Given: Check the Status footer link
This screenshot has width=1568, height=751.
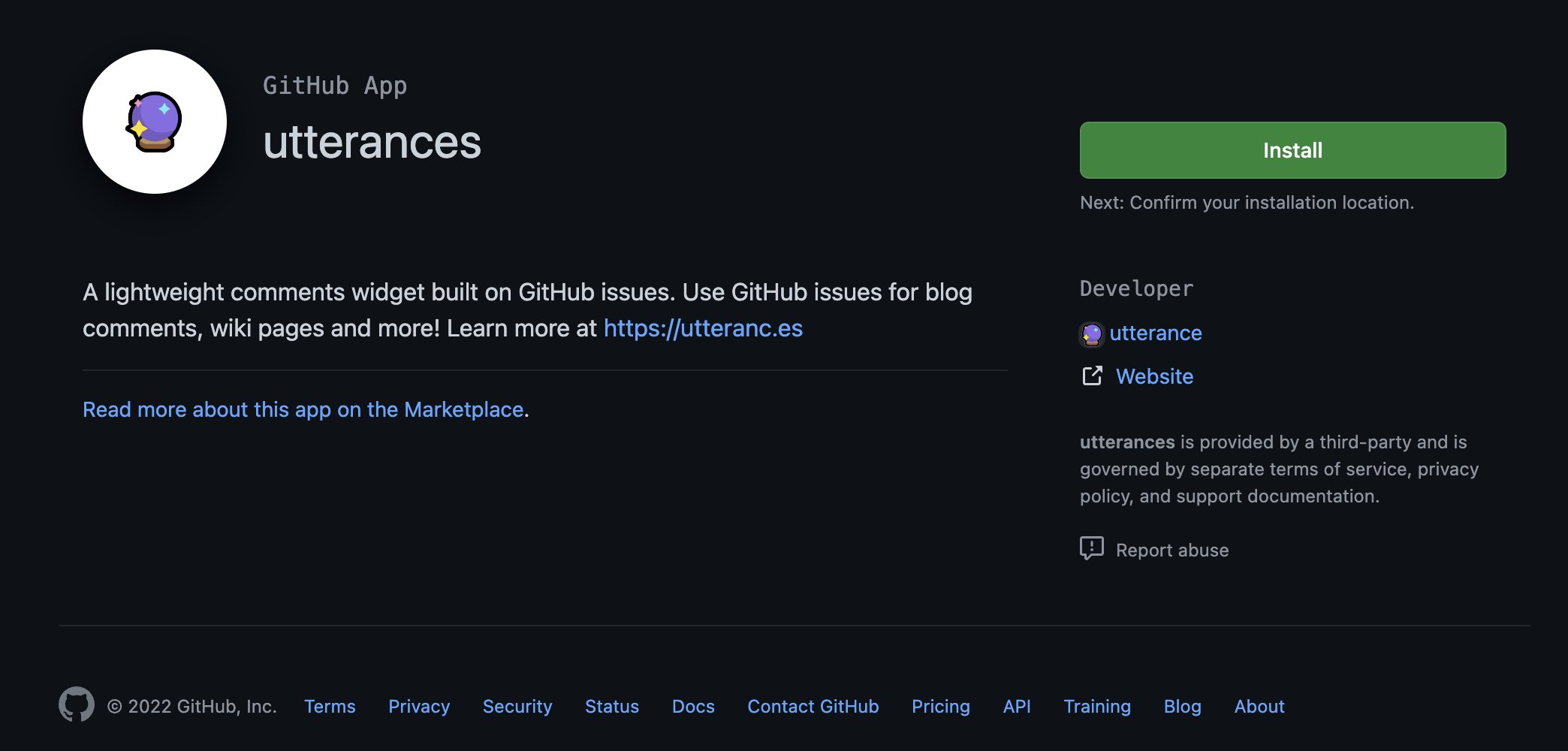Looking at the screenshot, I should (612, 707).
